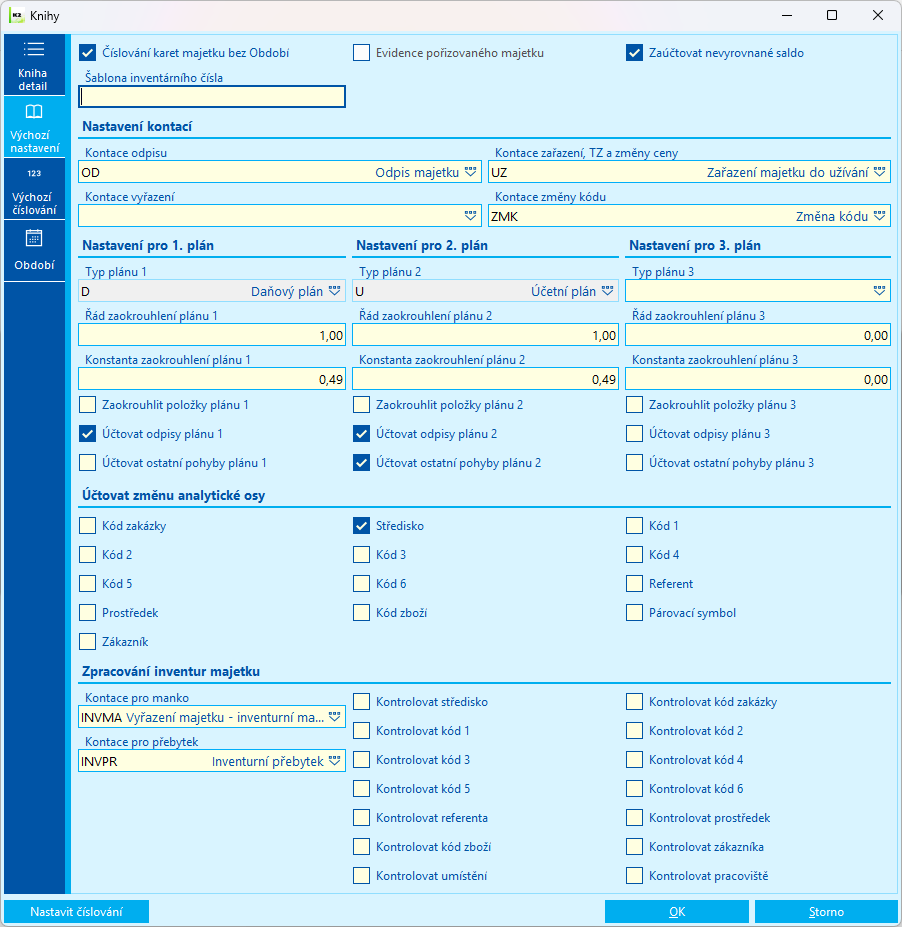Maximize the Knihy window
The height and width of the screenshot is (927, 902).
click(832, 15)
